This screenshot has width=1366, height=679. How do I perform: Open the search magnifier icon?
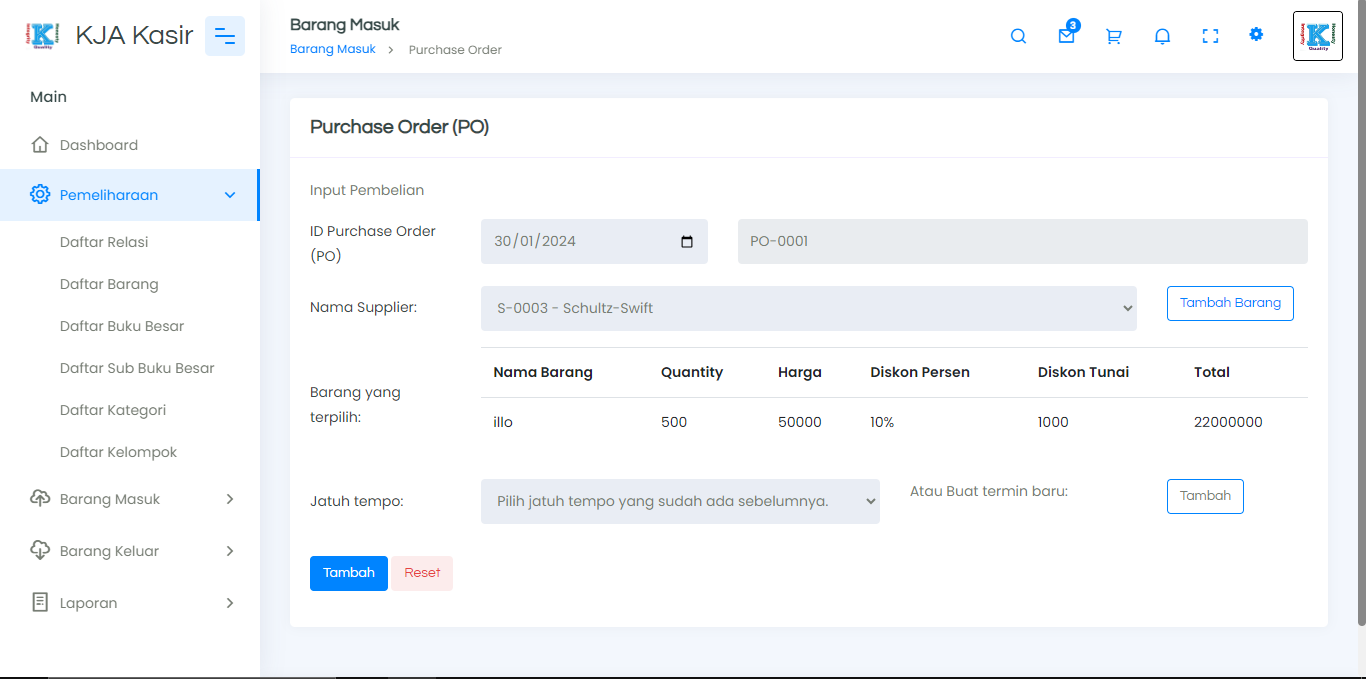1018,36
